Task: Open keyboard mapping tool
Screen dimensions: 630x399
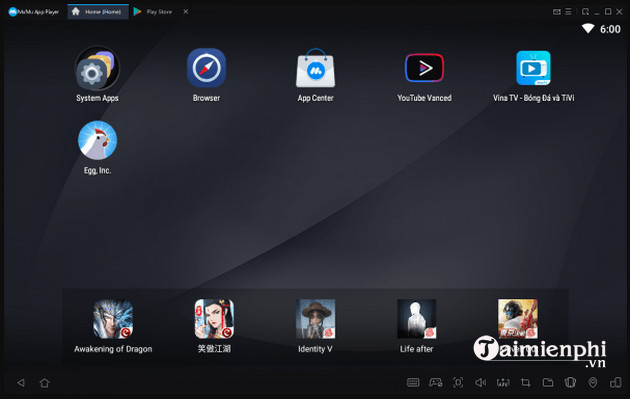Action: click(x=413, y=383)
